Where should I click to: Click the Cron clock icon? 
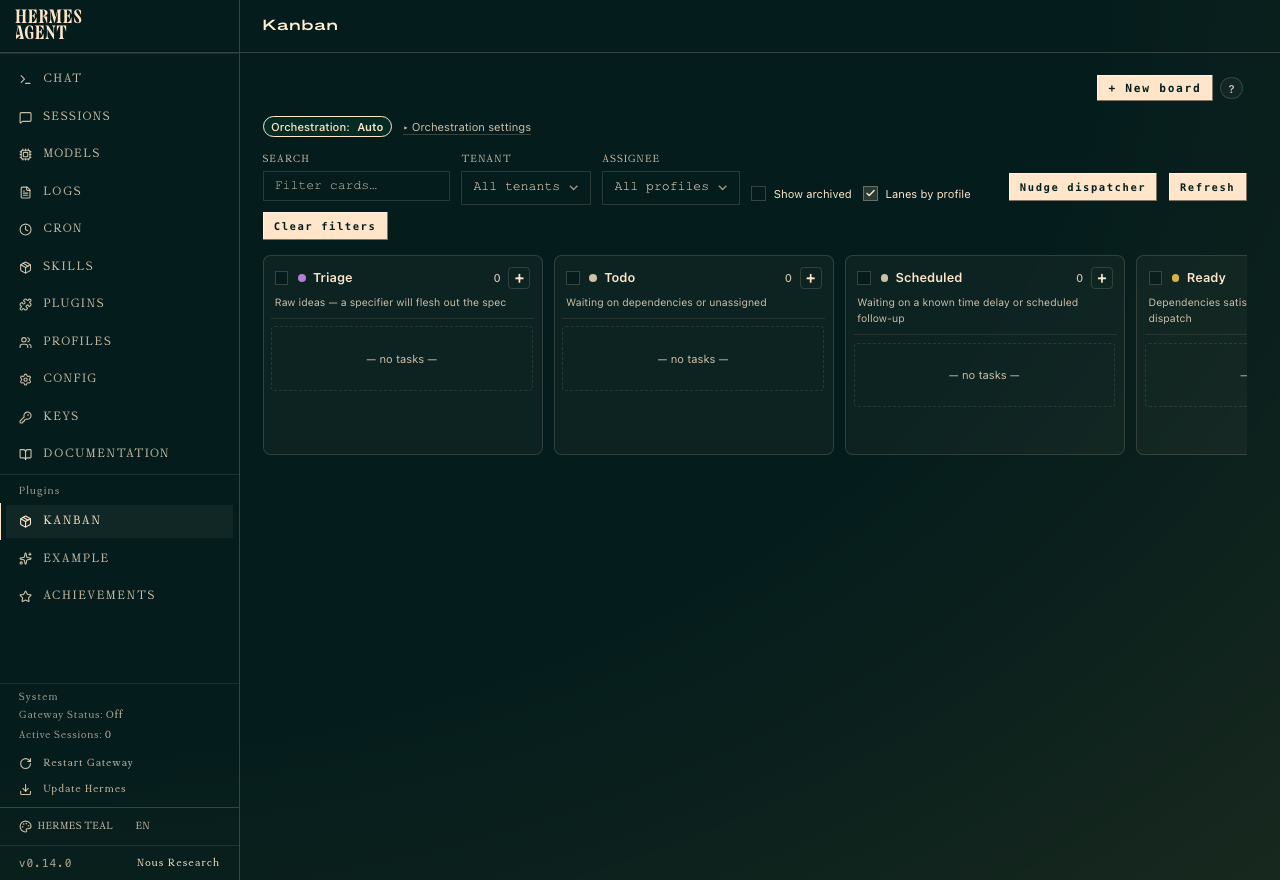(x=25, y=229)
